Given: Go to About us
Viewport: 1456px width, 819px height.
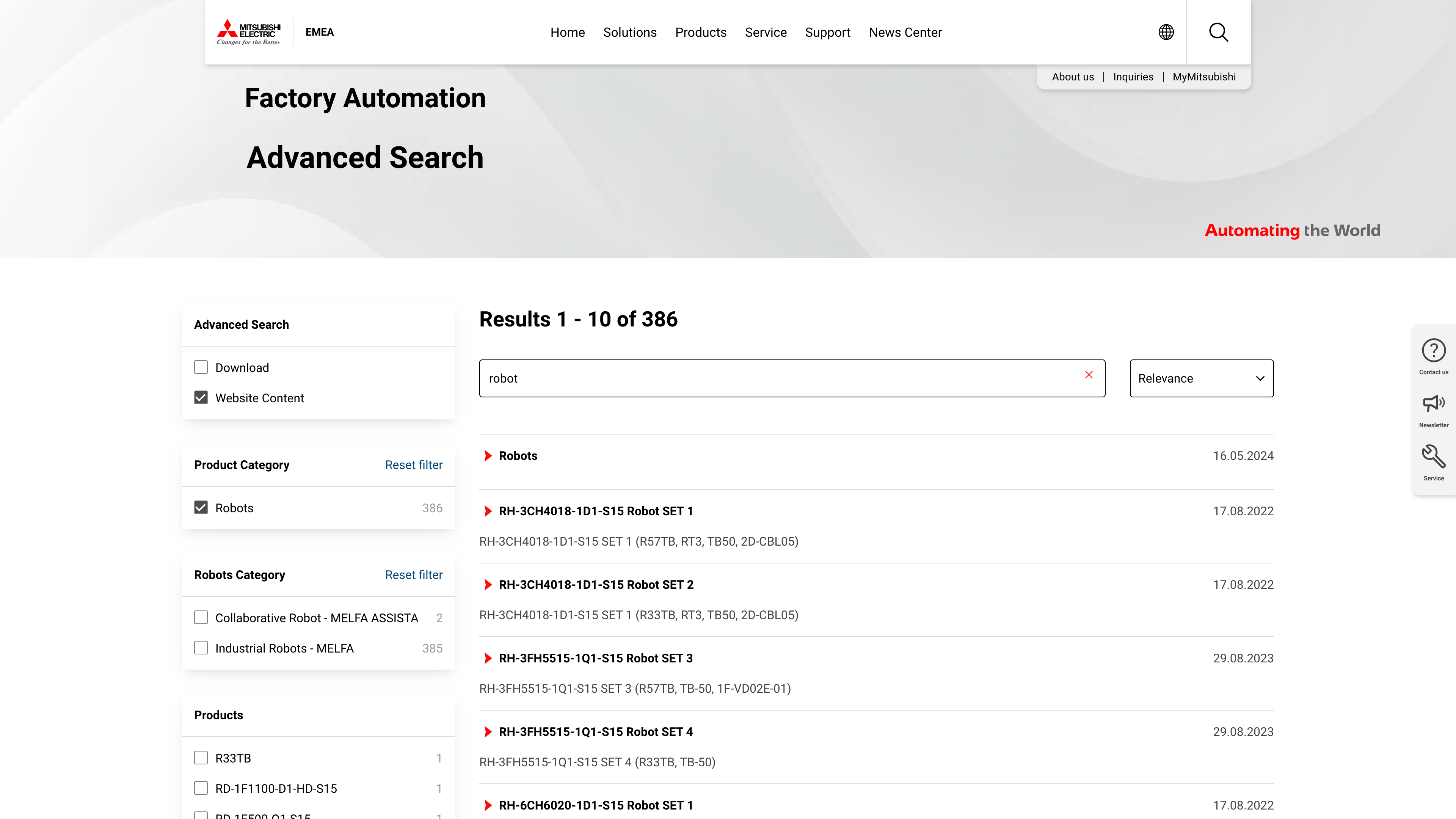Looking at the screenshot, I should coord(1073,77).
